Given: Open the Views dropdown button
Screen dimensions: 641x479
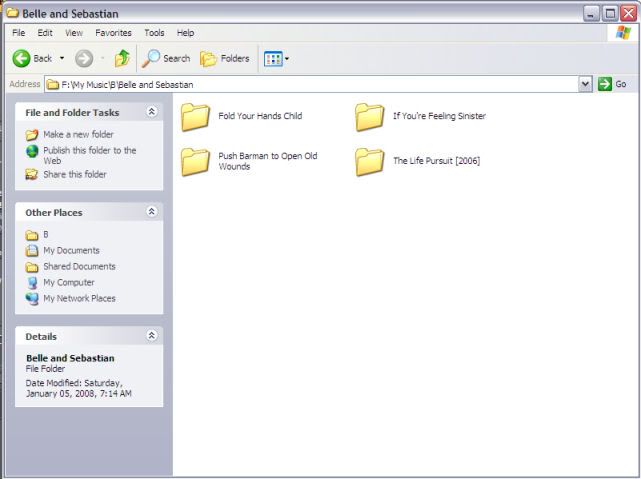Looking at the screenshot, I should point(276,59).
